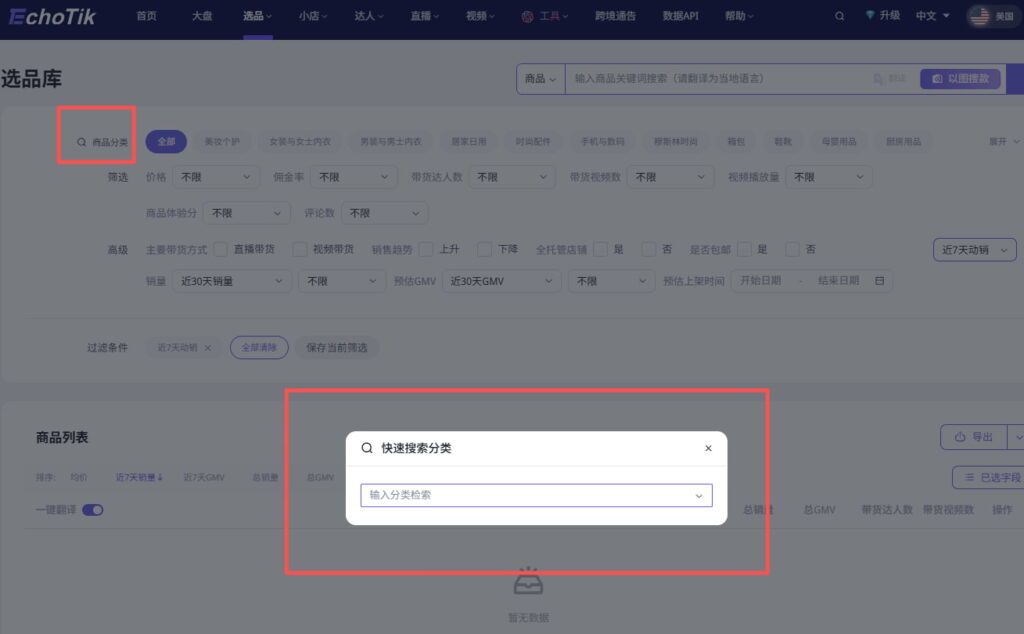1024x634 pixels.
Task: Click the 商品分类 search magnifier icon
Action: (82, 142)
